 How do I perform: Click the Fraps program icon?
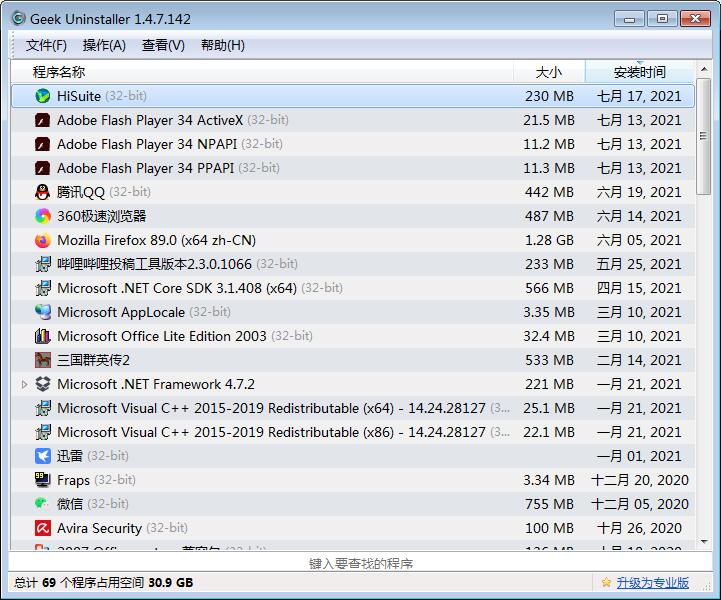[43, 480]
